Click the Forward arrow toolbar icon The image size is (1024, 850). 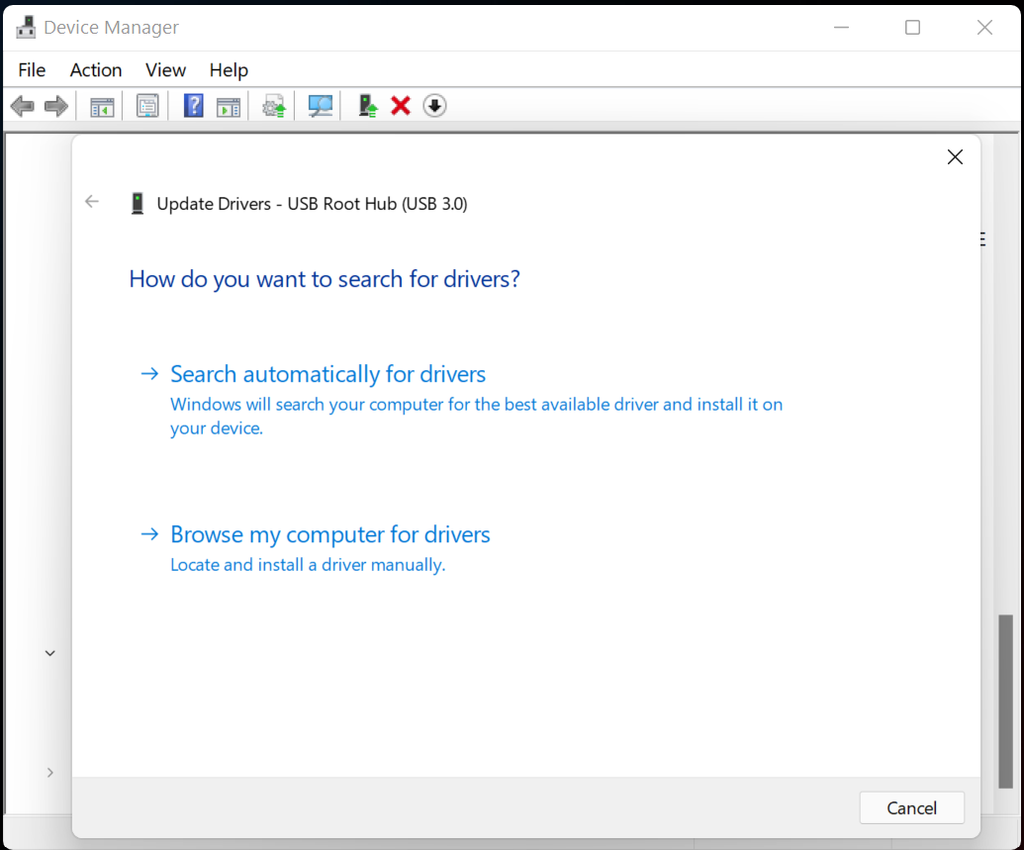tap(56, 106)
